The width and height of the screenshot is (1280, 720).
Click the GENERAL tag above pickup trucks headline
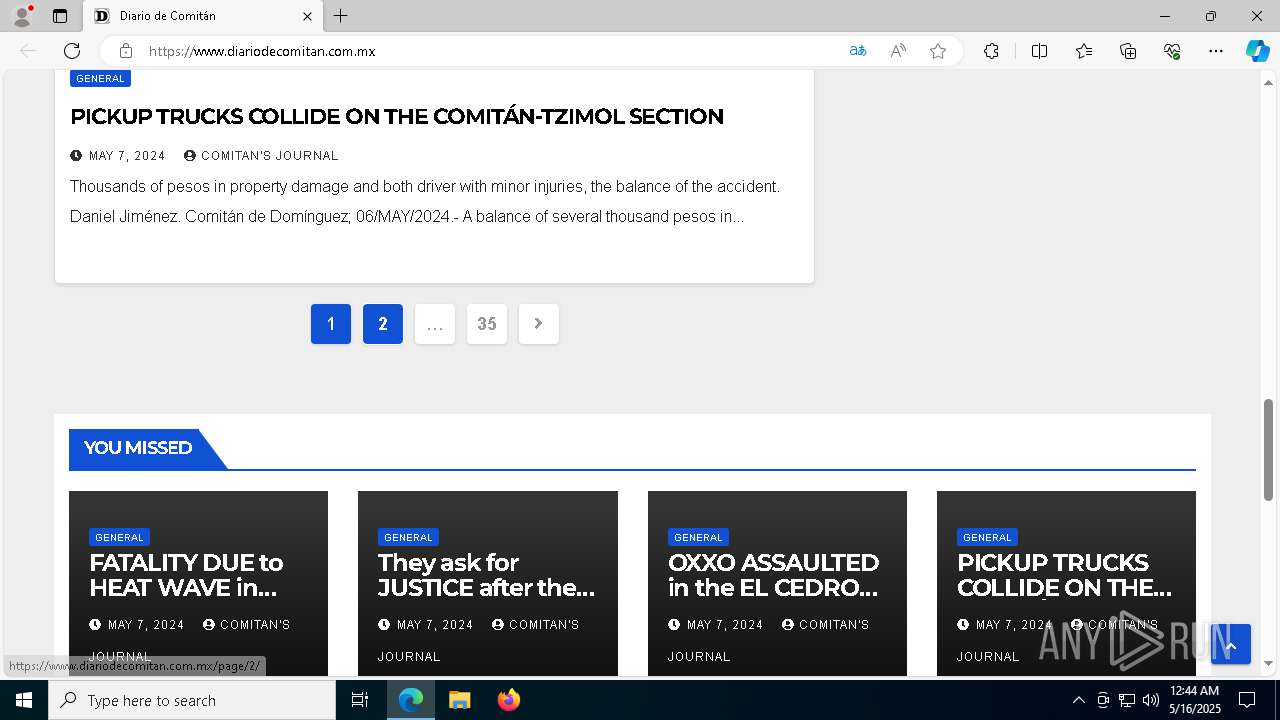click(100, 78)
